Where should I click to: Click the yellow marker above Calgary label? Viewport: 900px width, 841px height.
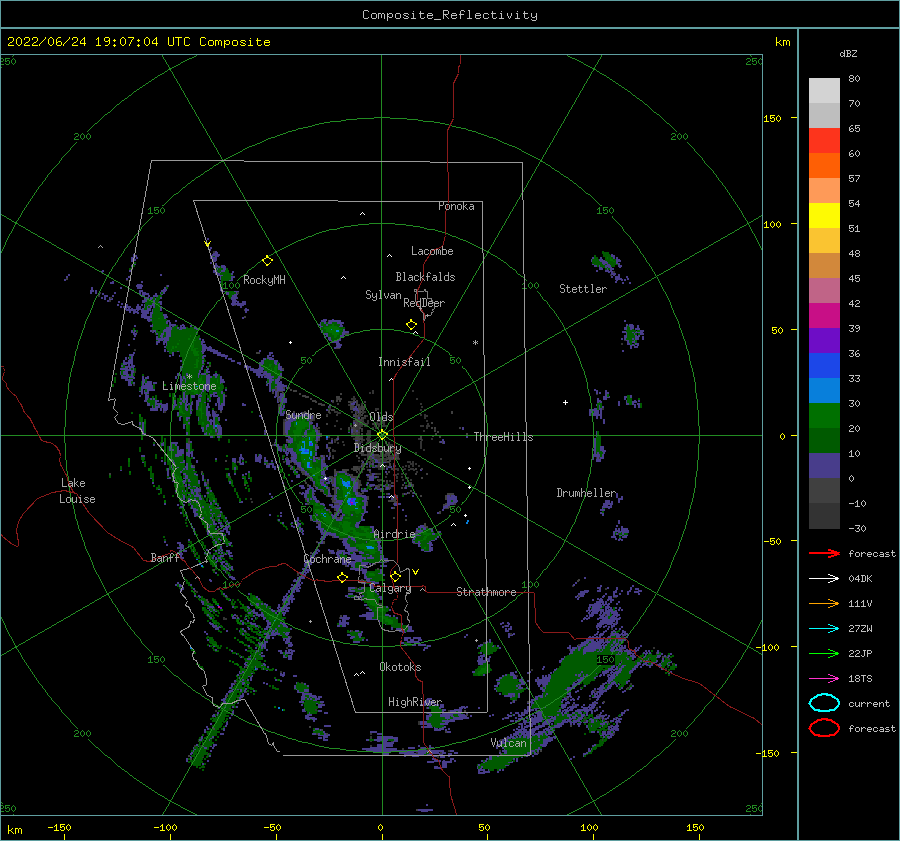click(x=395, y=576)
